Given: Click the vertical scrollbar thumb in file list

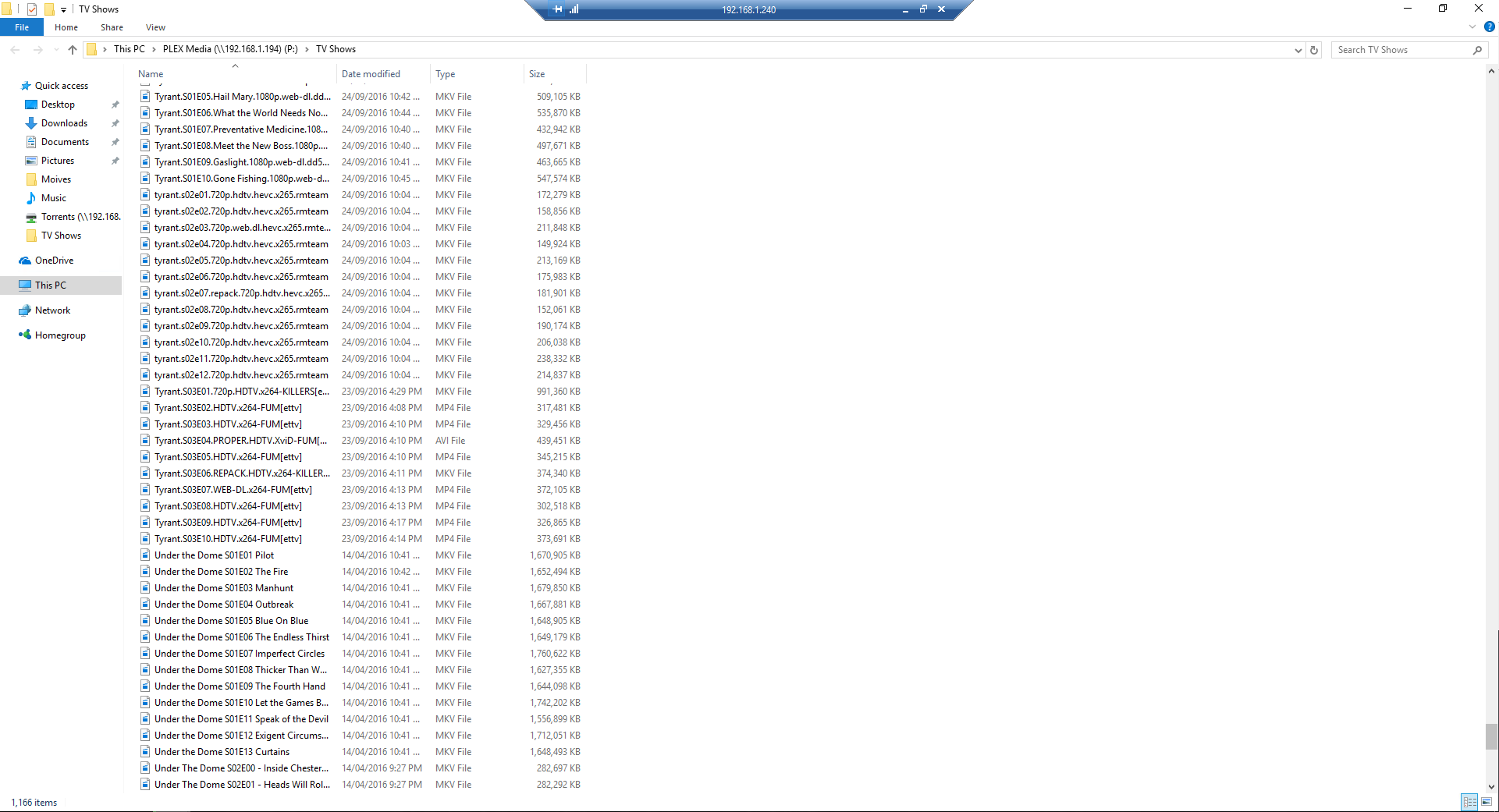Looking at the screenshot, I should pos(1491,736).
